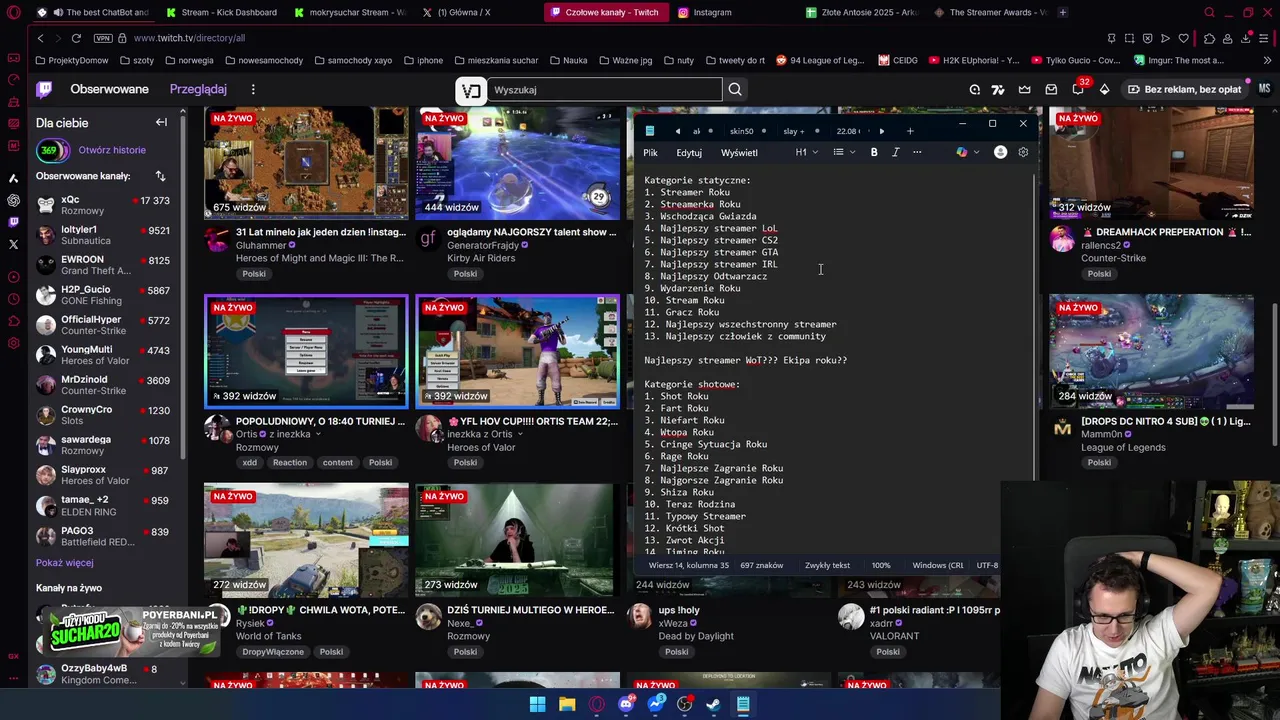
Task: Sort followed channels with arrows icon
Action: click(160, 176)
